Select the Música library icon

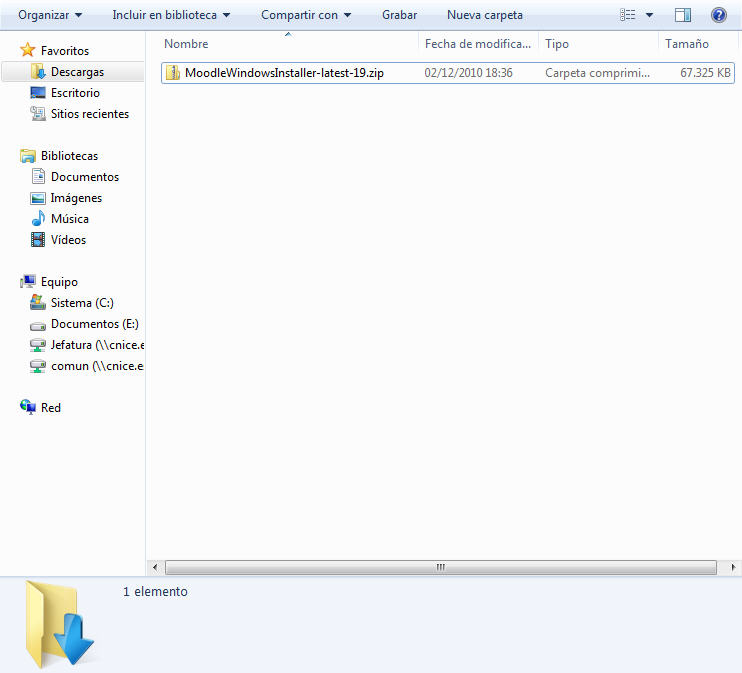(38, 219)
